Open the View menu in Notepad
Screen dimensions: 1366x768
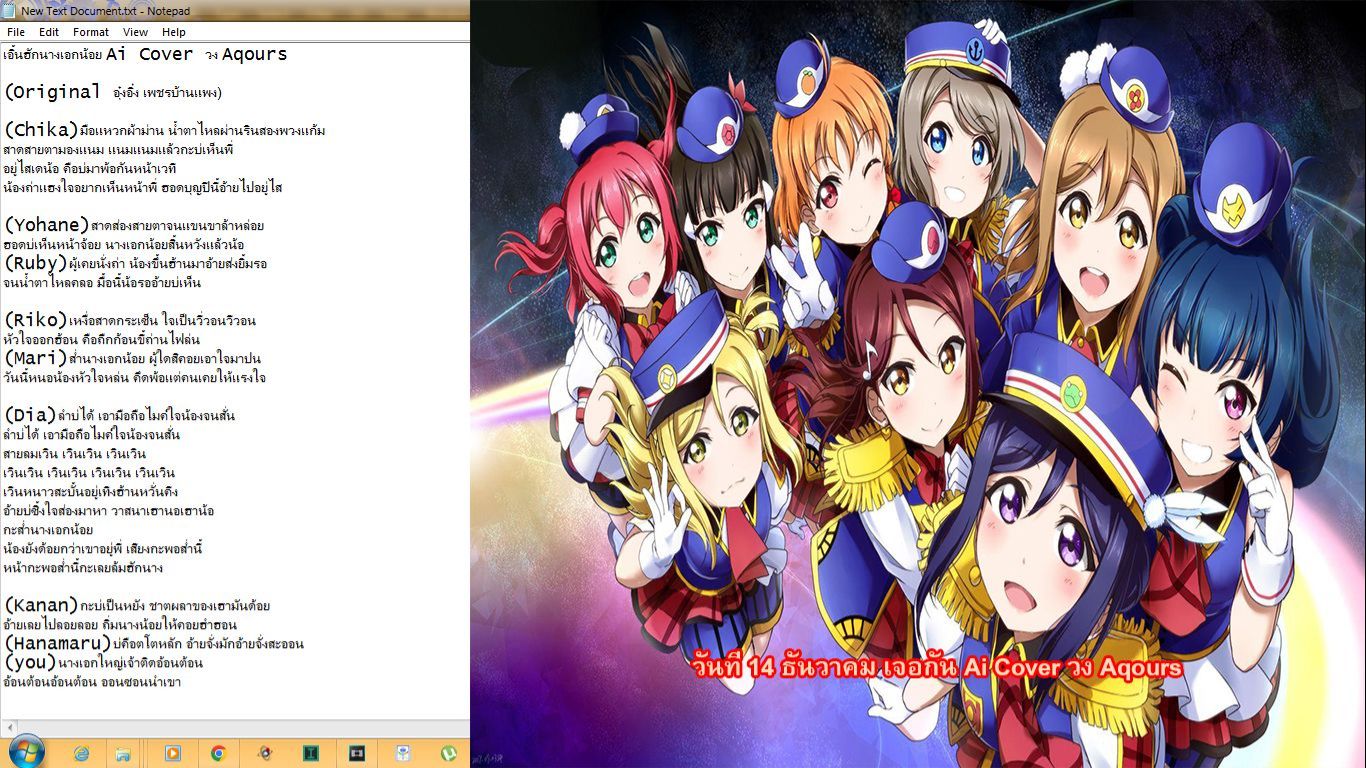135,32
